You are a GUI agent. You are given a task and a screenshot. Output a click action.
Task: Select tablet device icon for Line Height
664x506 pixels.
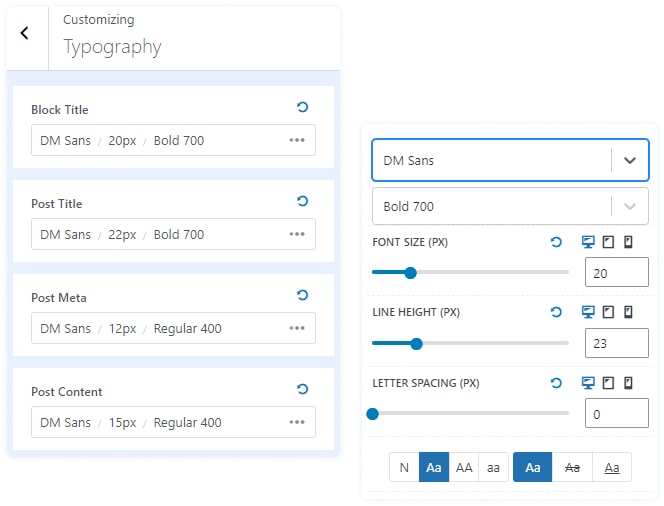pos(608,312)
